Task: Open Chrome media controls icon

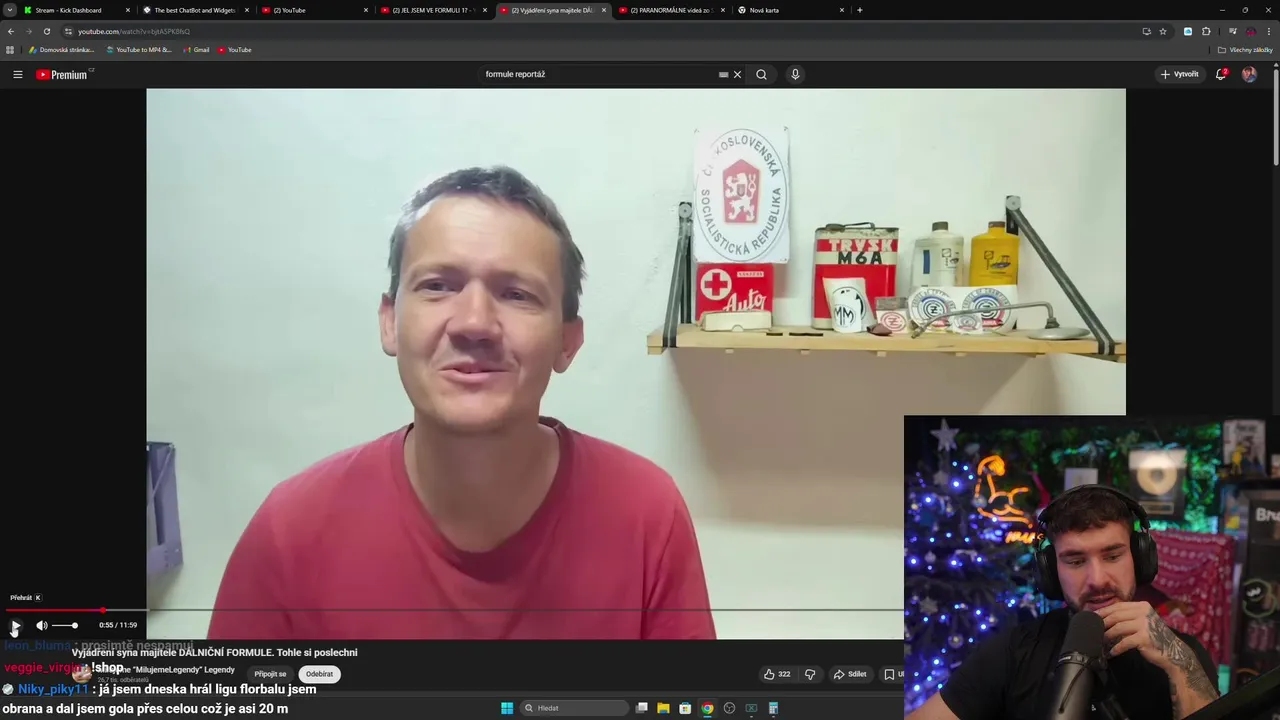Action: coord(1232,31)
